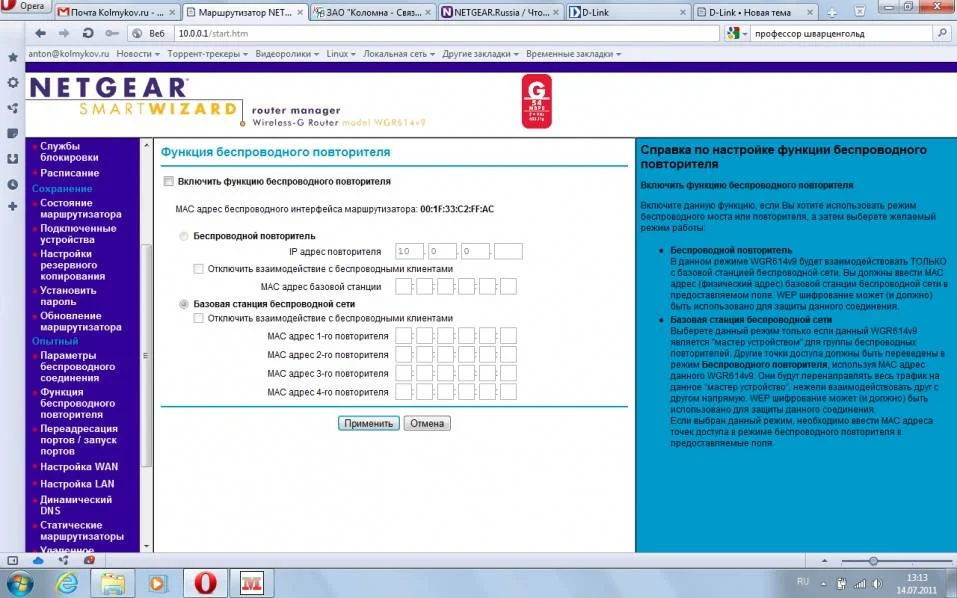957x598 pixels.
Task: Click the browser forward arrow
Action: (x=63, y=34)
